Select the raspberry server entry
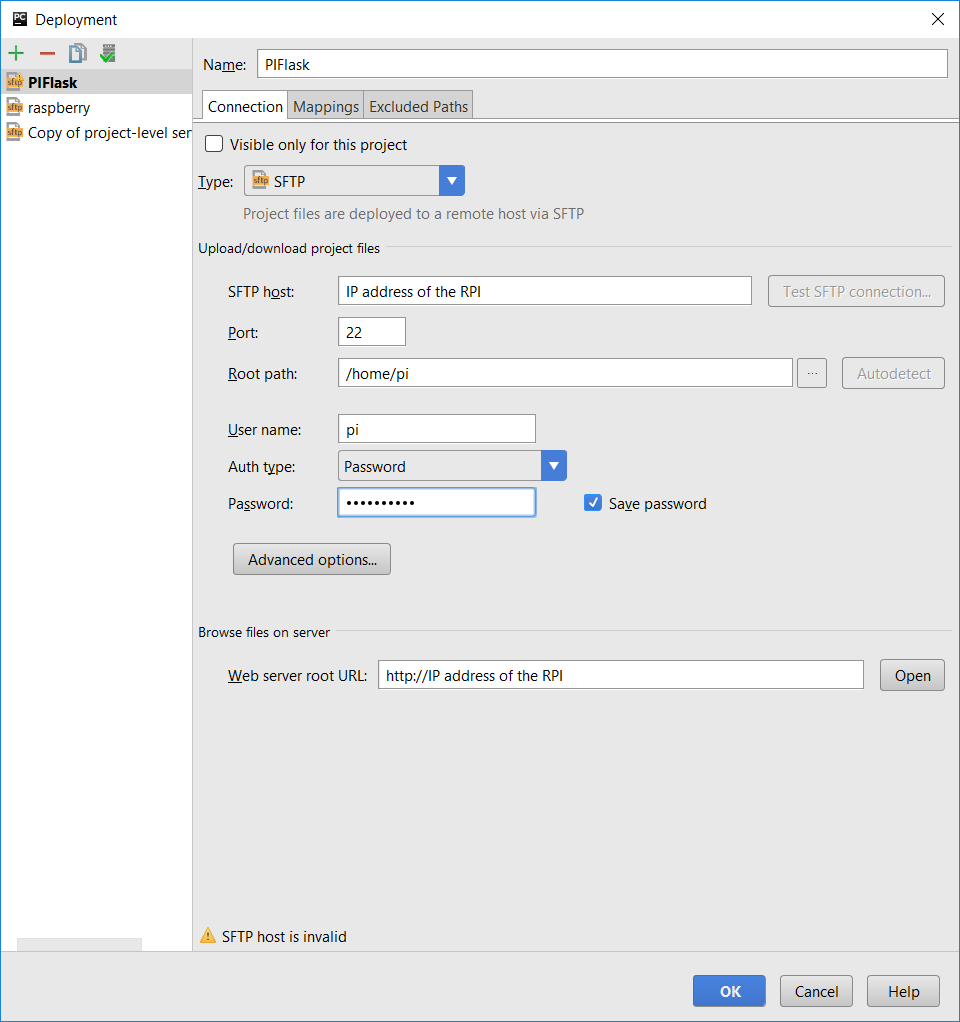Viewport: 960px width, 1022px height. pyautogui.click(x=59, y=107)
